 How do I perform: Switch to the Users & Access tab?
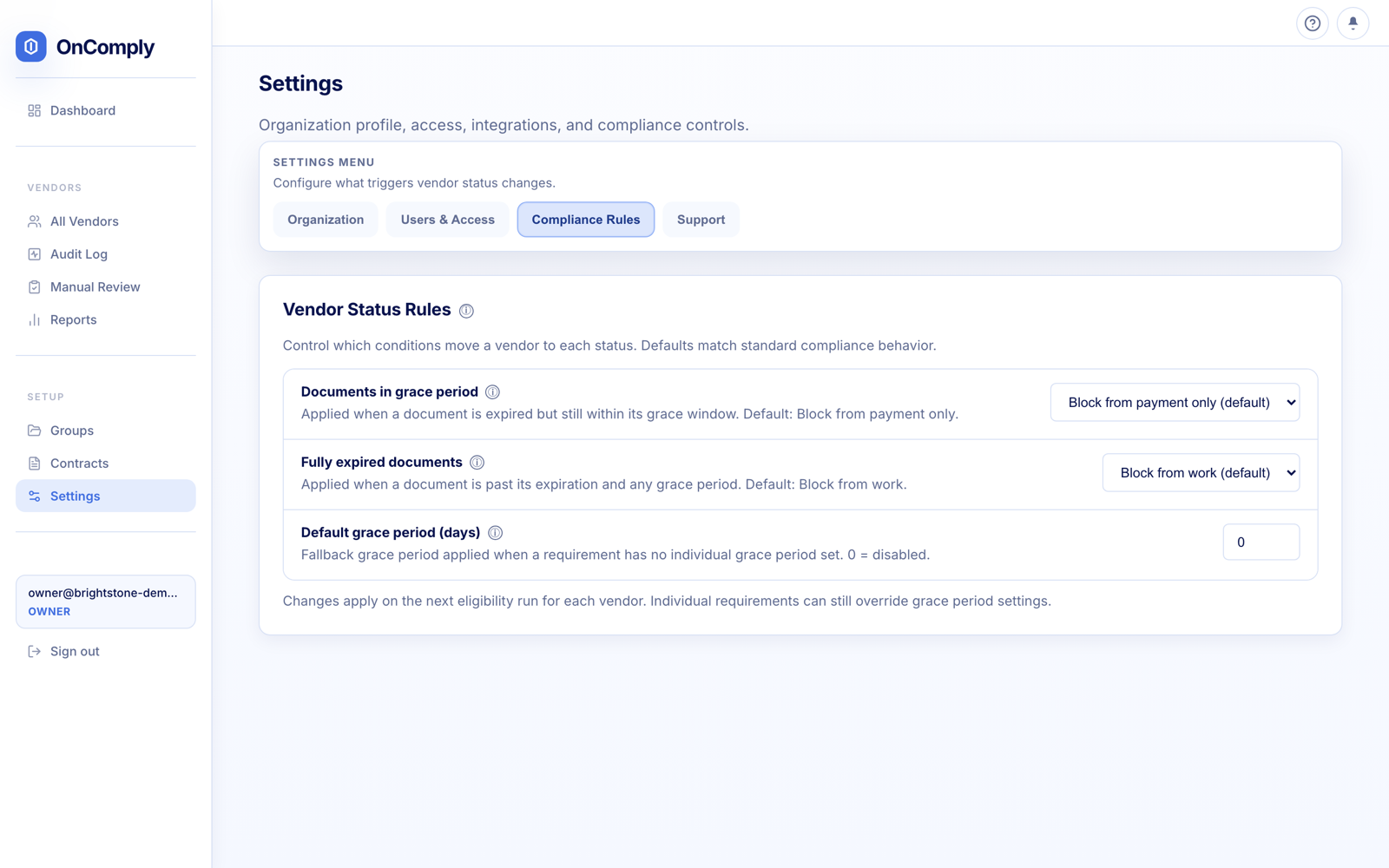click(448, 220)
